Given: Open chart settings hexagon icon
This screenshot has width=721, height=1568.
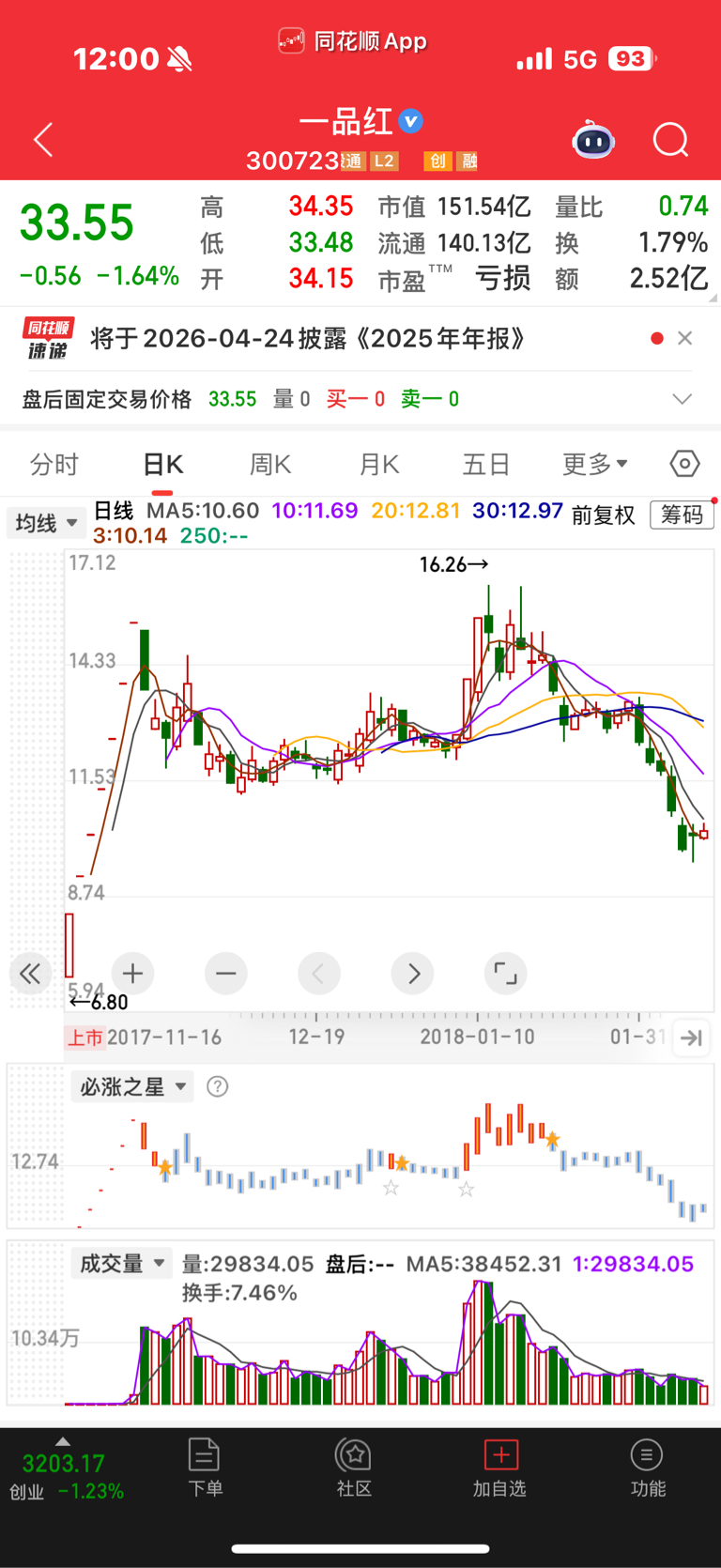Looking at the screenshot, I should click(685, 464).
